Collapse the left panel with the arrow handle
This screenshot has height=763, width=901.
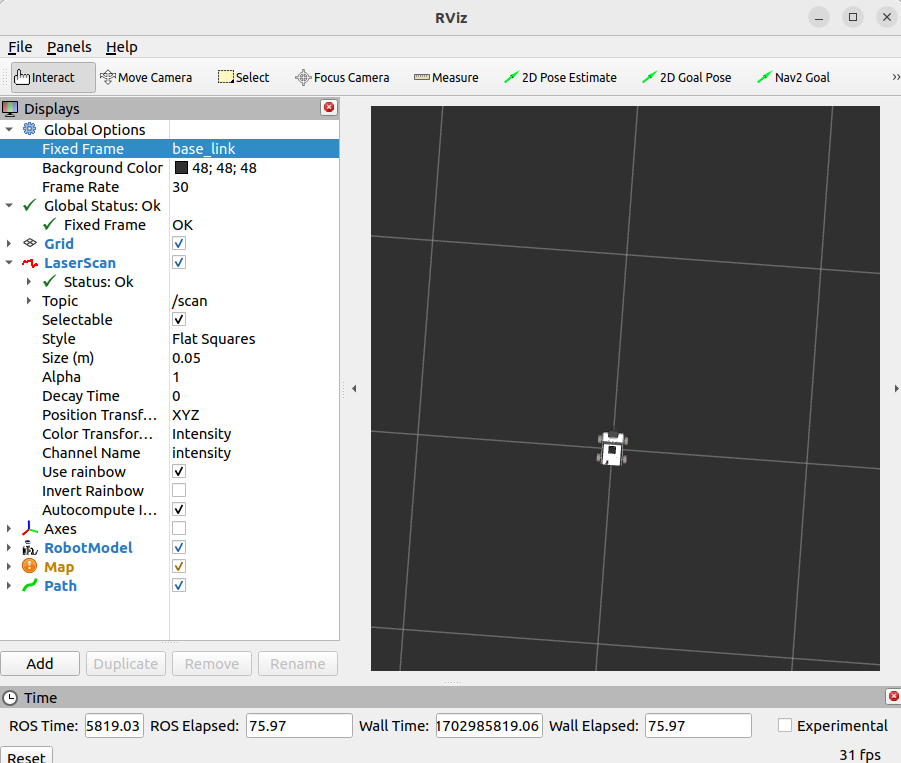[354, 388]
